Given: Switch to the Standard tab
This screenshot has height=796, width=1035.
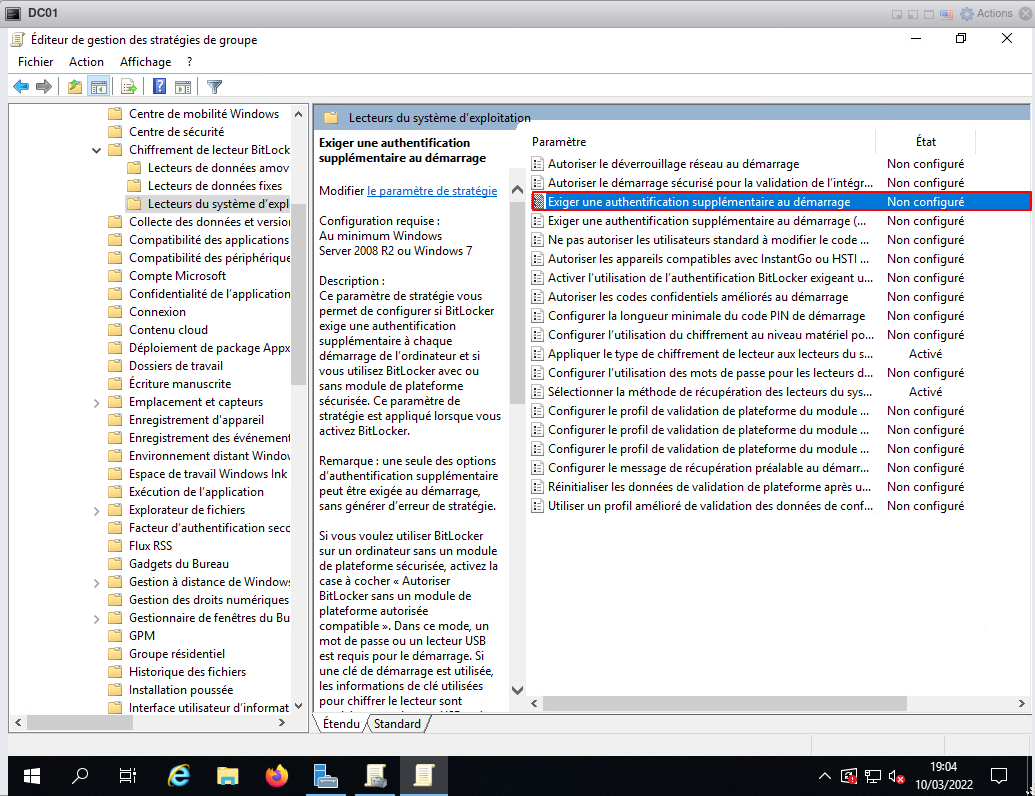Looking at the screenshot, I should point(397,723).
